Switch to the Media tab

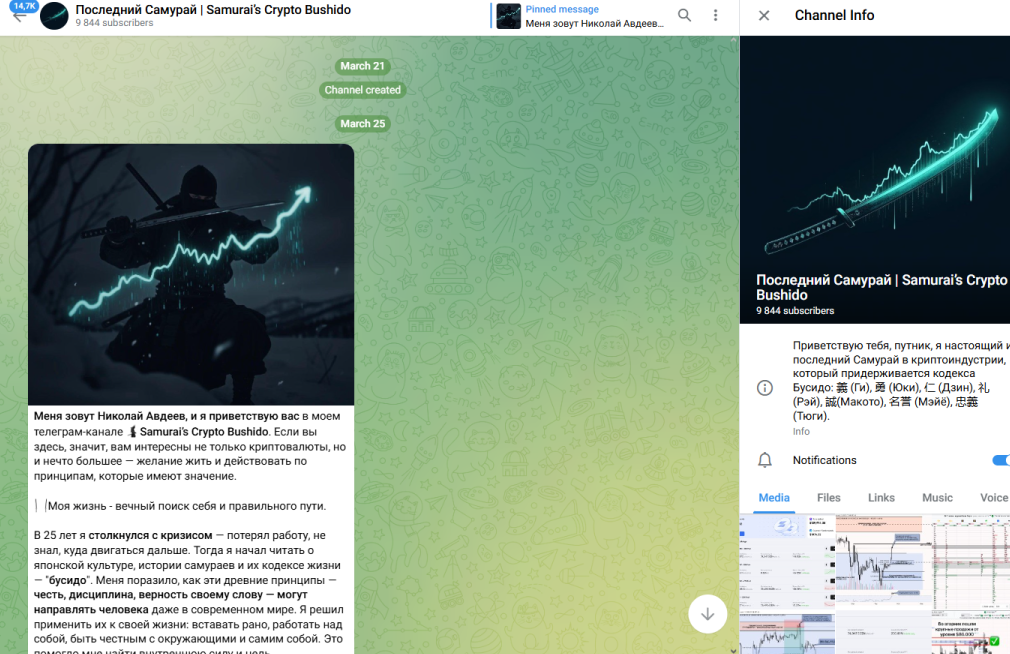[x=774, y=497]
